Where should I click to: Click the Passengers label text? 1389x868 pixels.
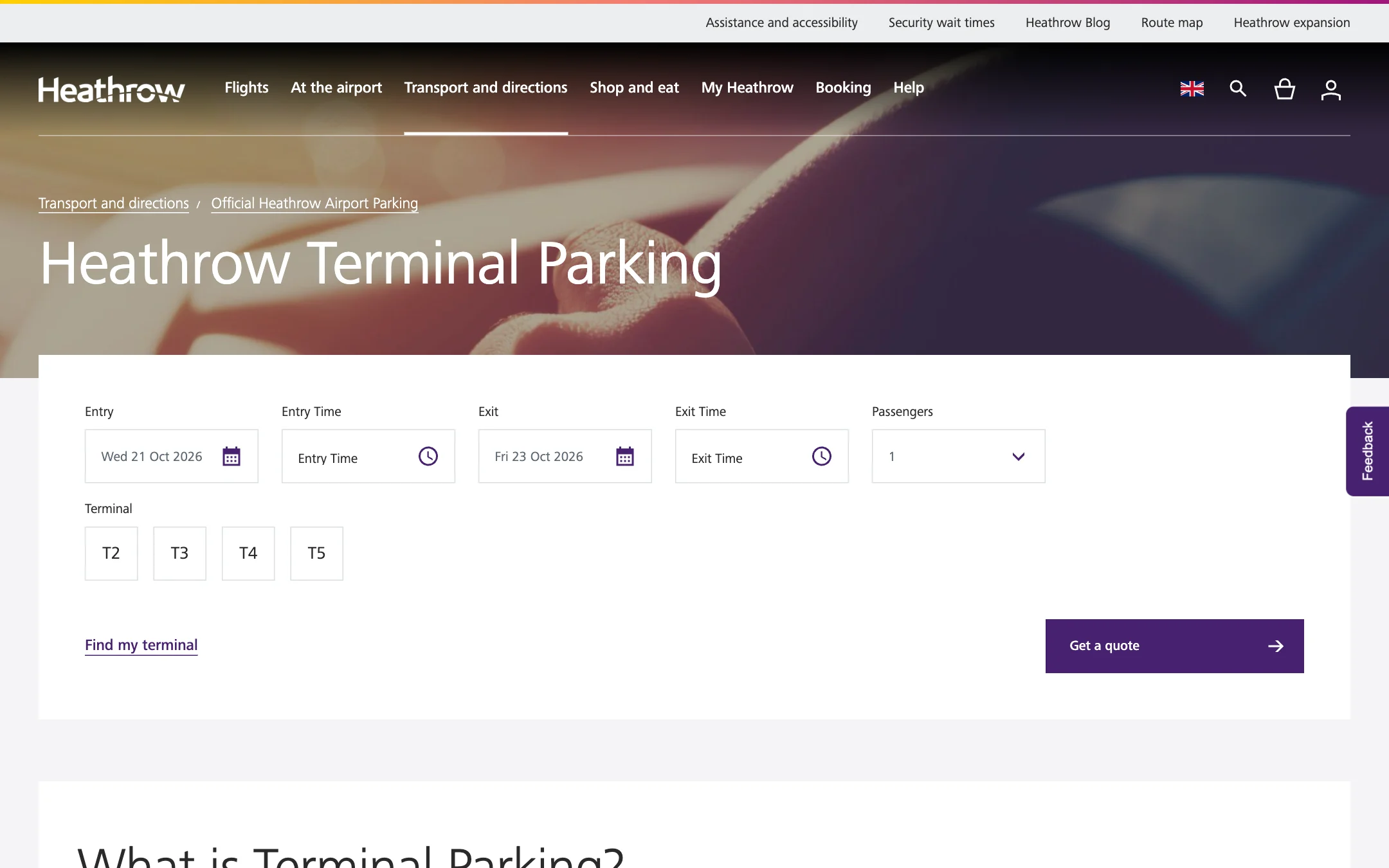[902, 411]
